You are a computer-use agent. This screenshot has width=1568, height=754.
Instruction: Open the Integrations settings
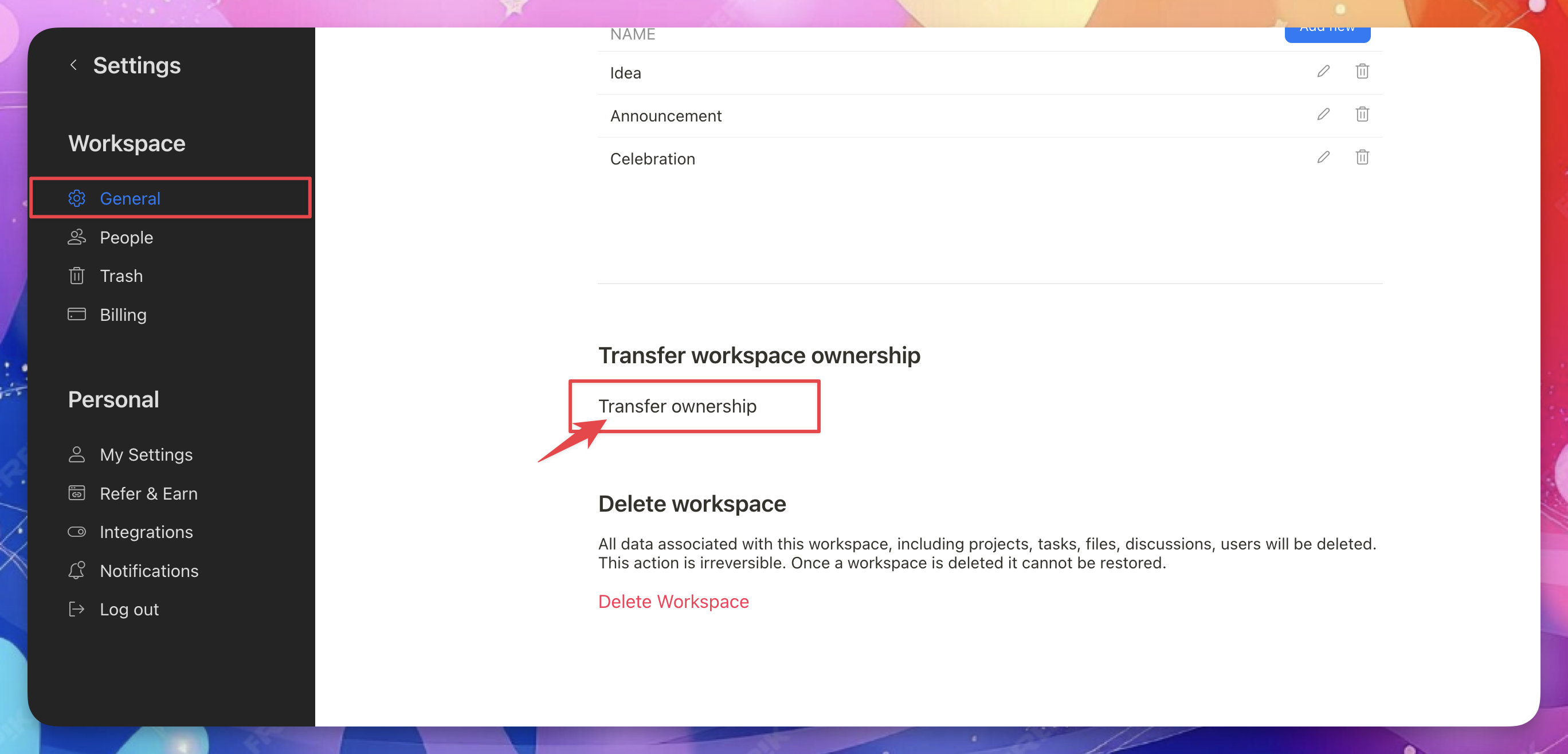[146, 532]
